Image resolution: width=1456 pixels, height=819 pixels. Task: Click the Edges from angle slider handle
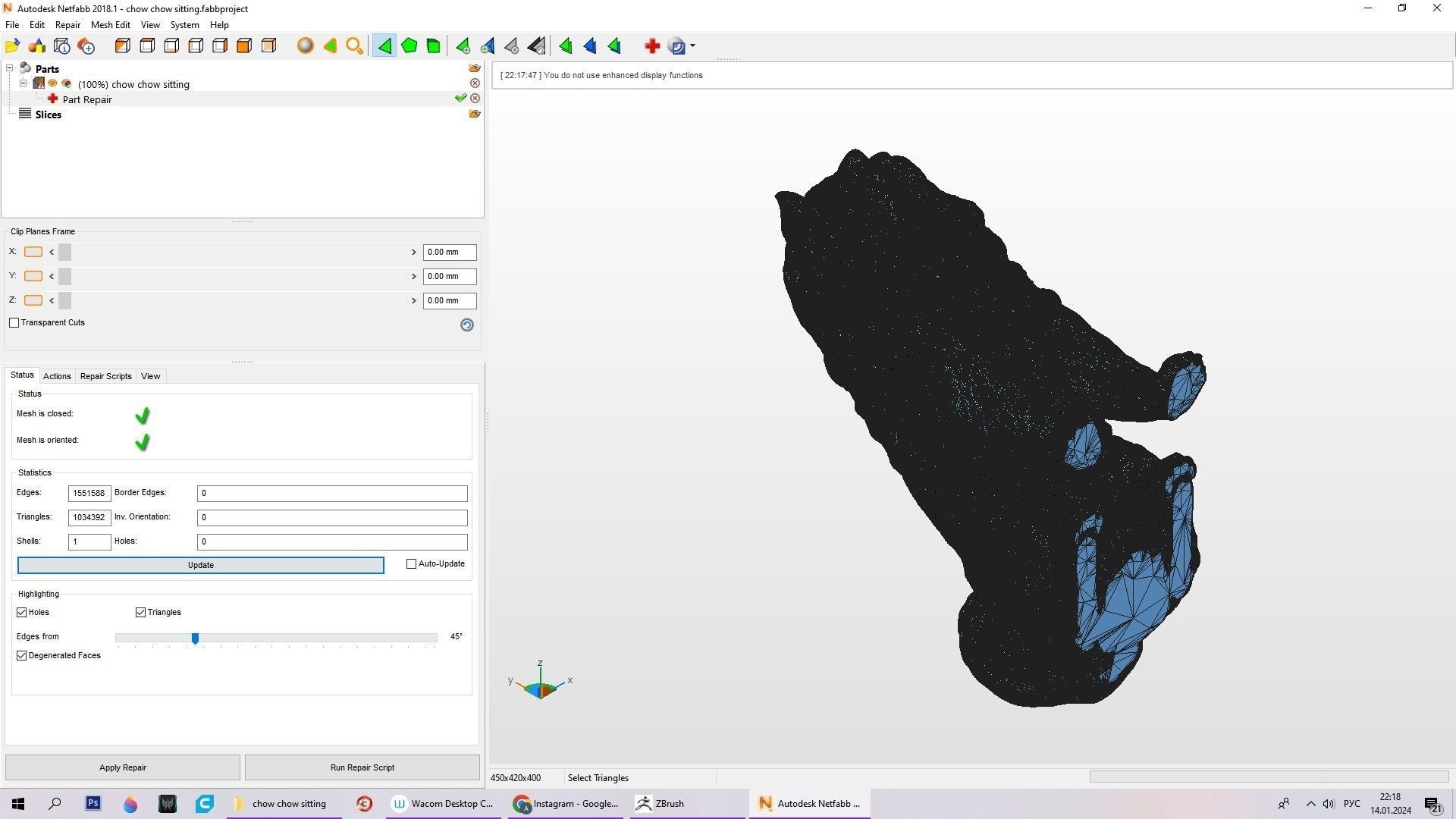(x=195, y=639)
